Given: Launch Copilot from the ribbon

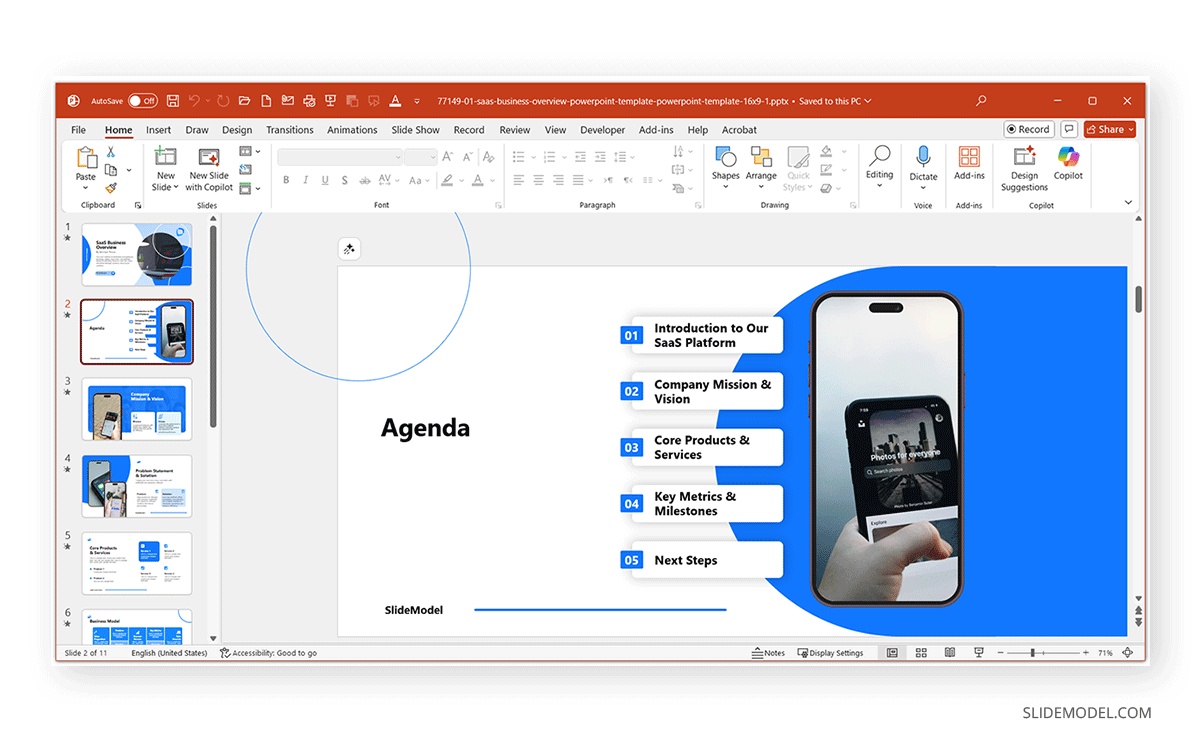Looking at the screenshot, I should pyautogui.click(x=1068, y=162).
